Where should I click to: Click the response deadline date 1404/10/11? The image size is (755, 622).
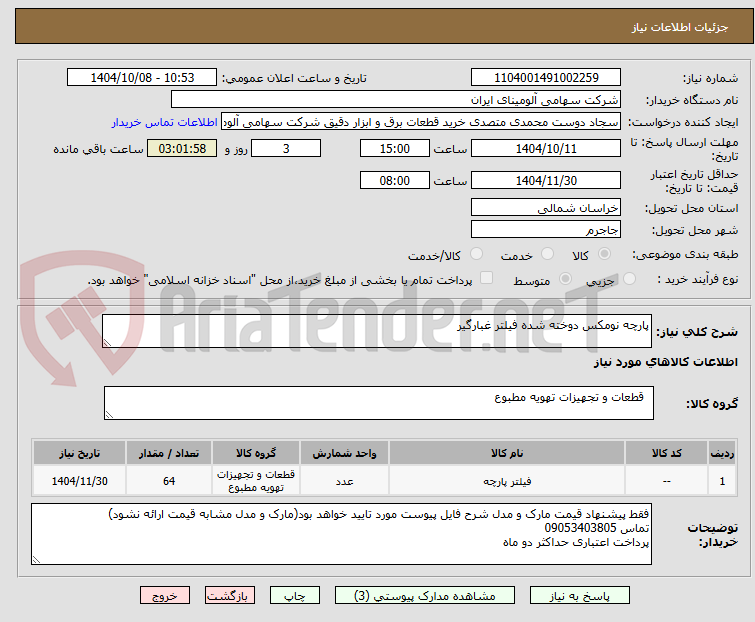click(x=546, y=148)
